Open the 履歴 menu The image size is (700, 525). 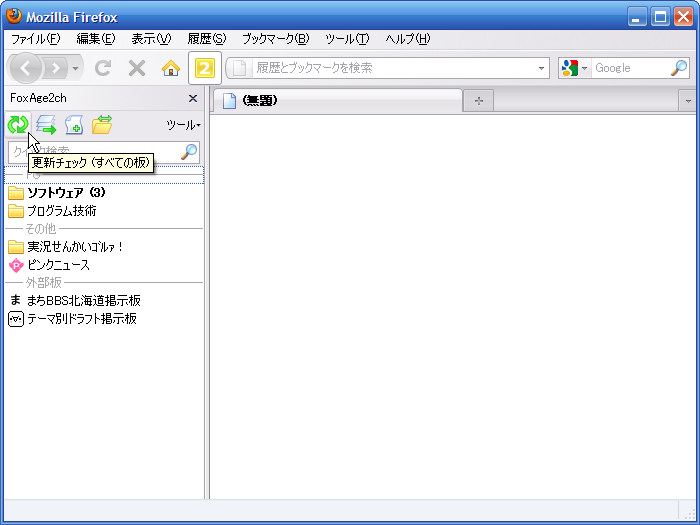click(x=206, y=39)
